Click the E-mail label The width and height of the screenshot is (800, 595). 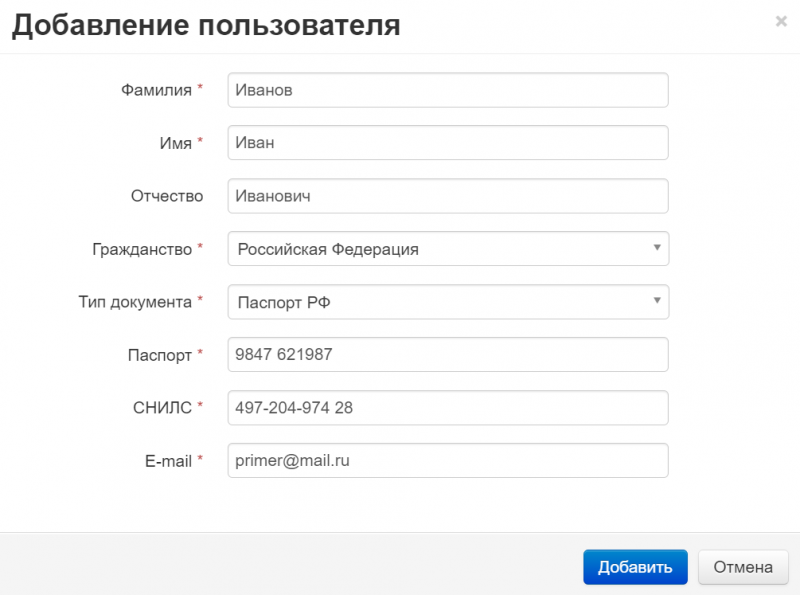168,460
